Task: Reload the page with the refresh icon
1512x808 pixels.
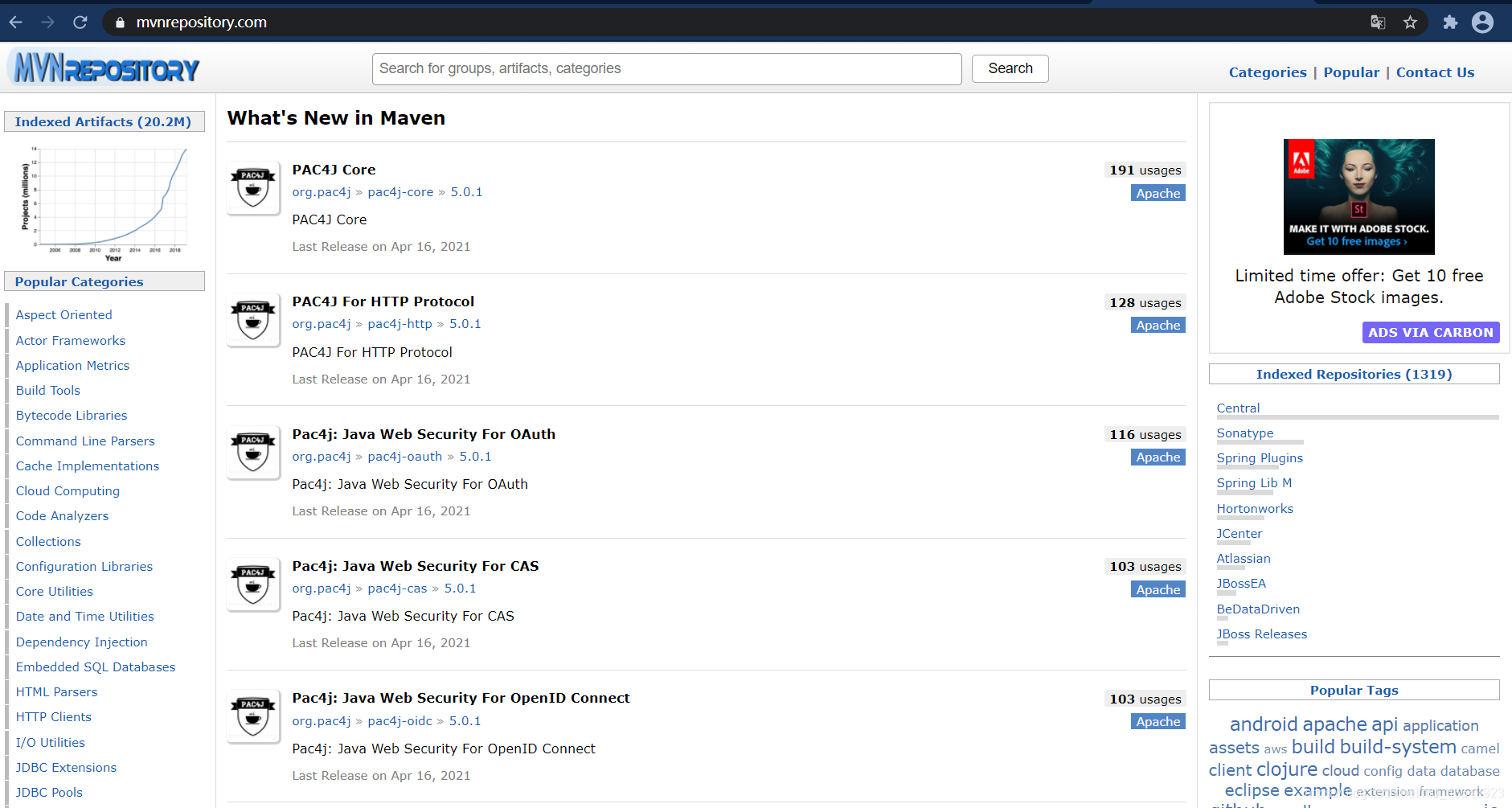Action: point(80,23)
